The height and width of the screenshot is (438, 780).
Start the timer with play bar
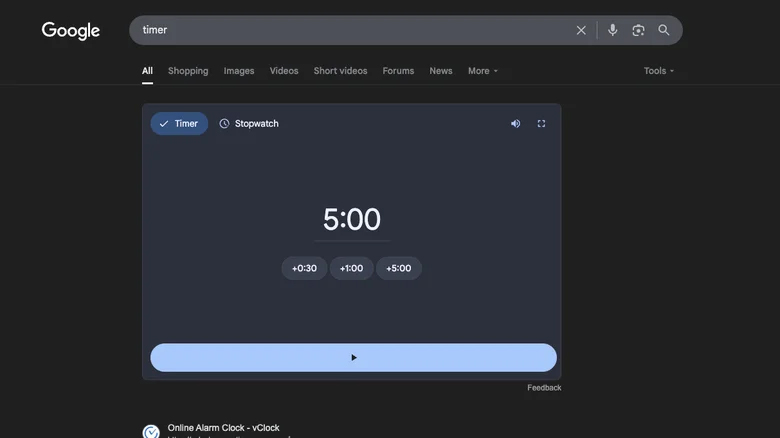353,358
